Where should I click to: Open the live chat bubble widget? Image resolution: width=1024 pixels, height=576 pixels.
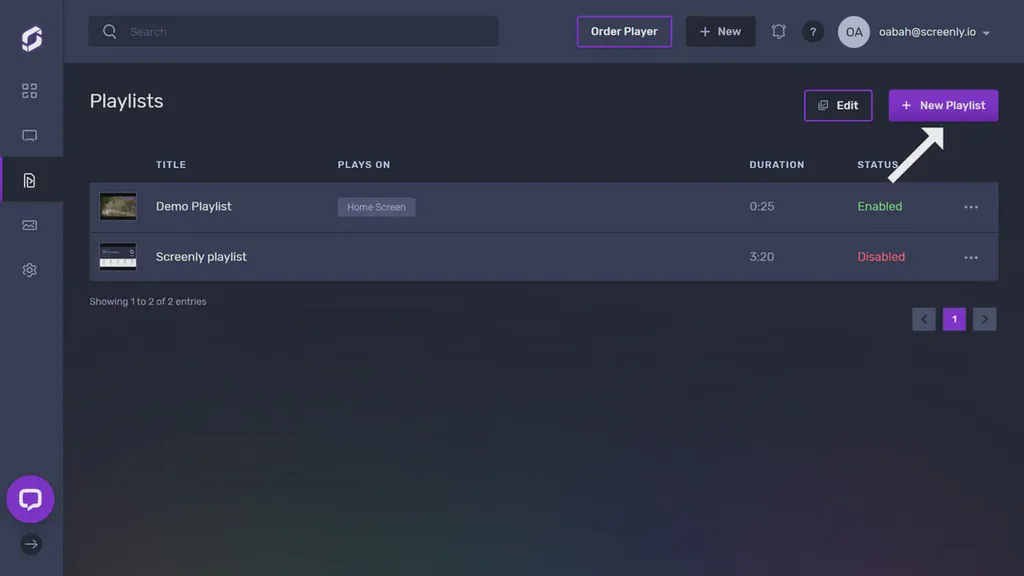click(x=30, y=499)
